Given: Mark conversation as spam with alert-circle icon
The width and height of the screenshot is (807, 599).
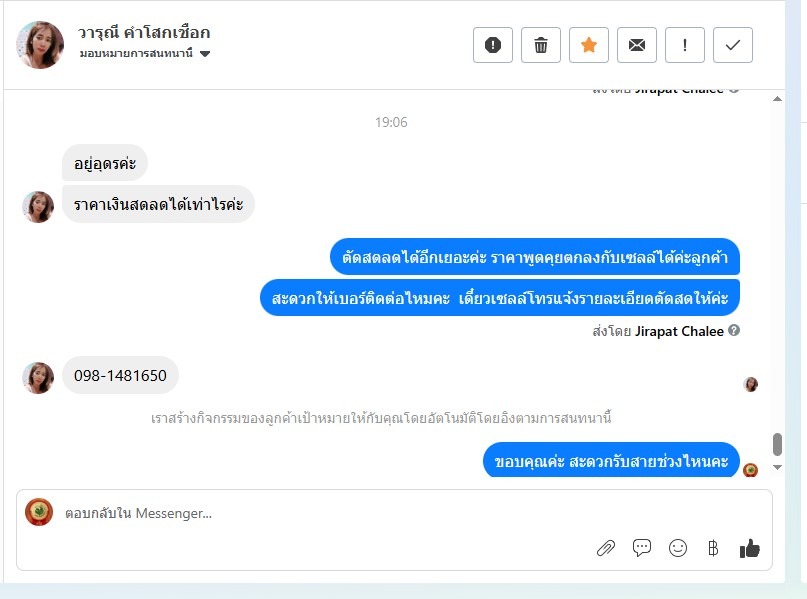Looking at the screenshot, I should pos(493,45).
